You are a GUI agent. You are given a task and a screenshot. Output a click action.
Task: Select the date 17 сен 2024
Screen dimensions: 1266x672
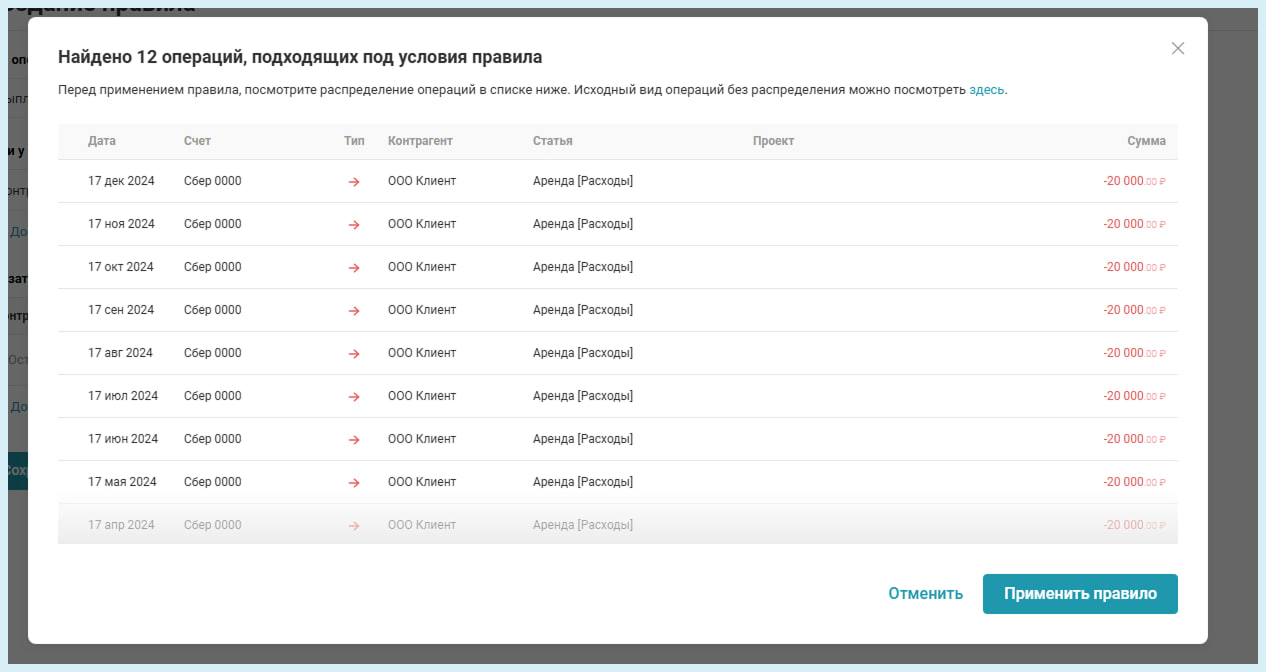coord(121,310)
